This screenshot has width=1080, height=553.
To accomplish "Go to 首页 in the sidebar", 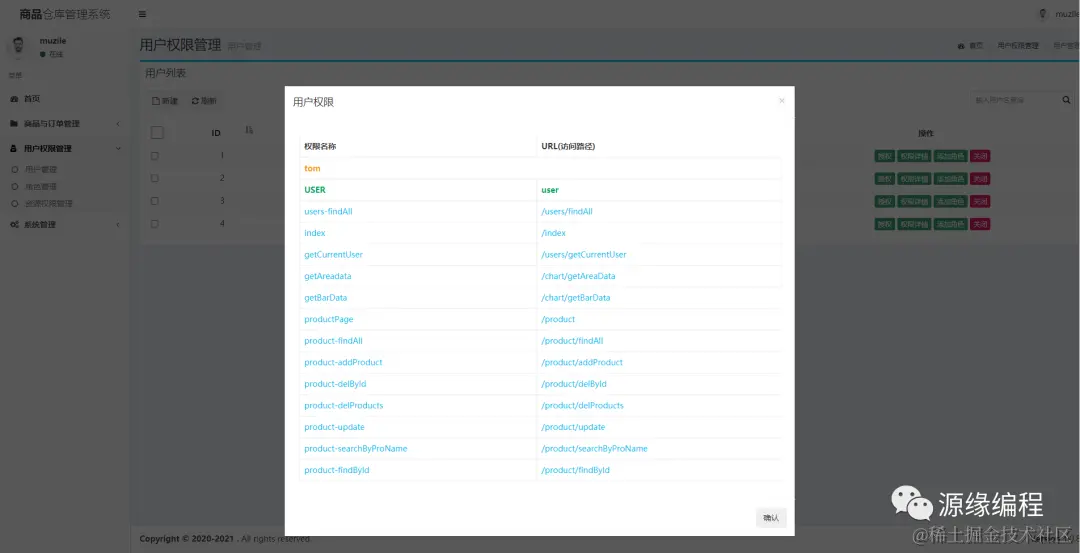I will click(32, 99).
